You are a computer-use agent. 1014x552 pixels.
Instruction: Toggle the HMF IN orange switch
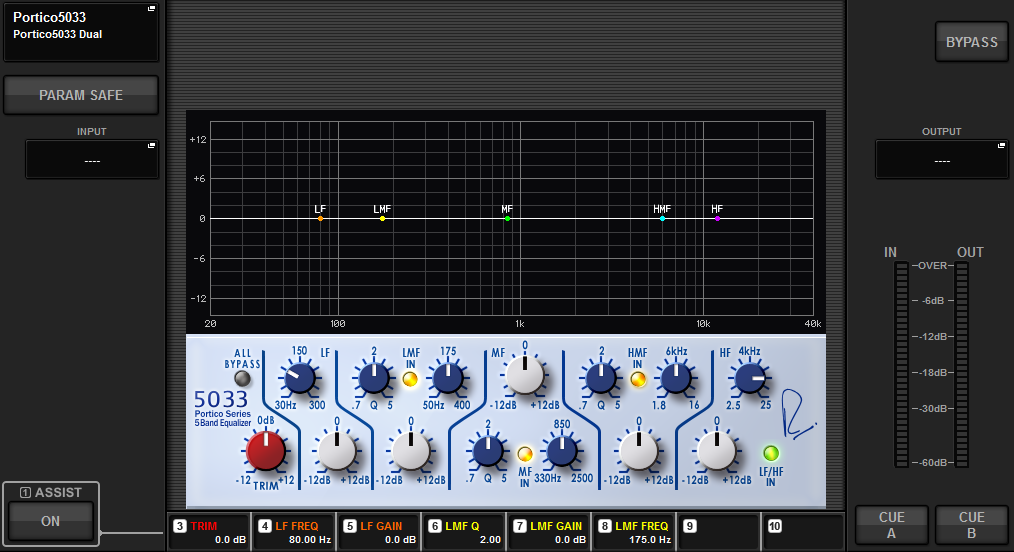(638, 379)
